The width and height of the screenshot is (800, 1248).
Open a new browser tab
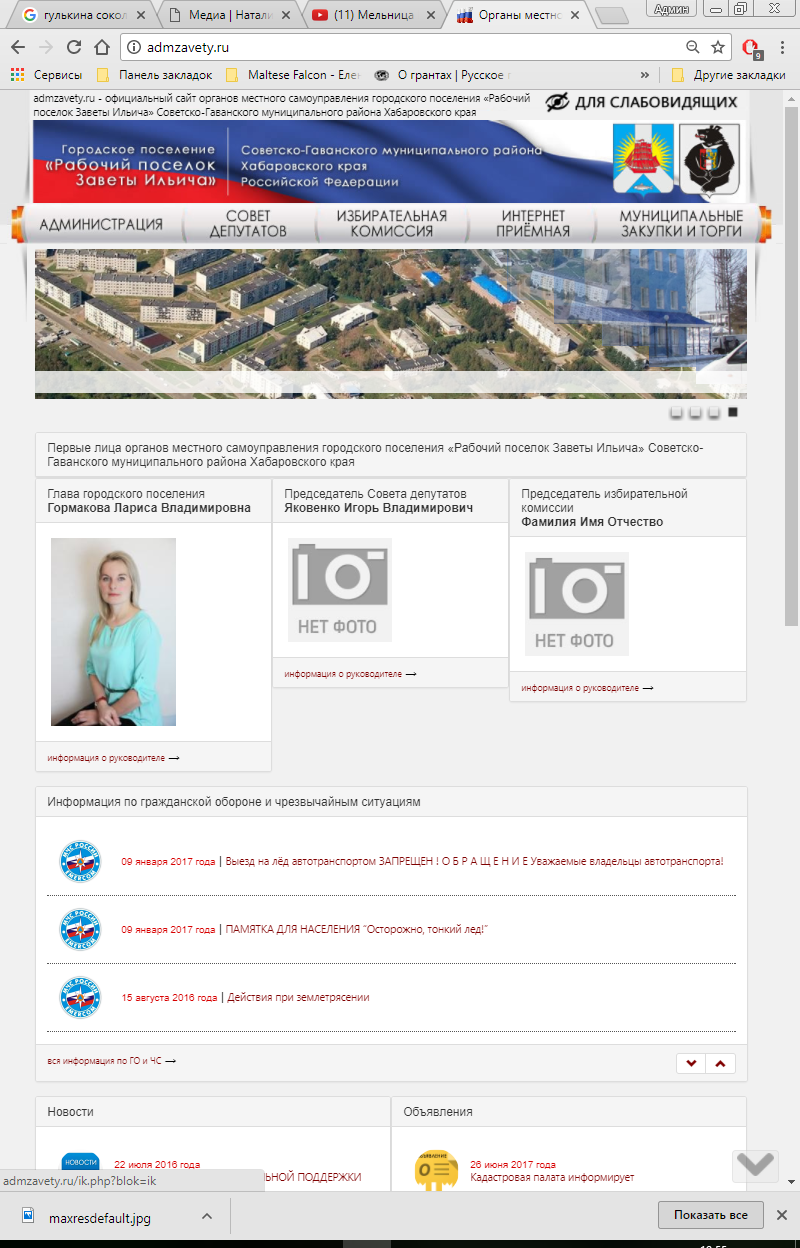coord(610,15)
